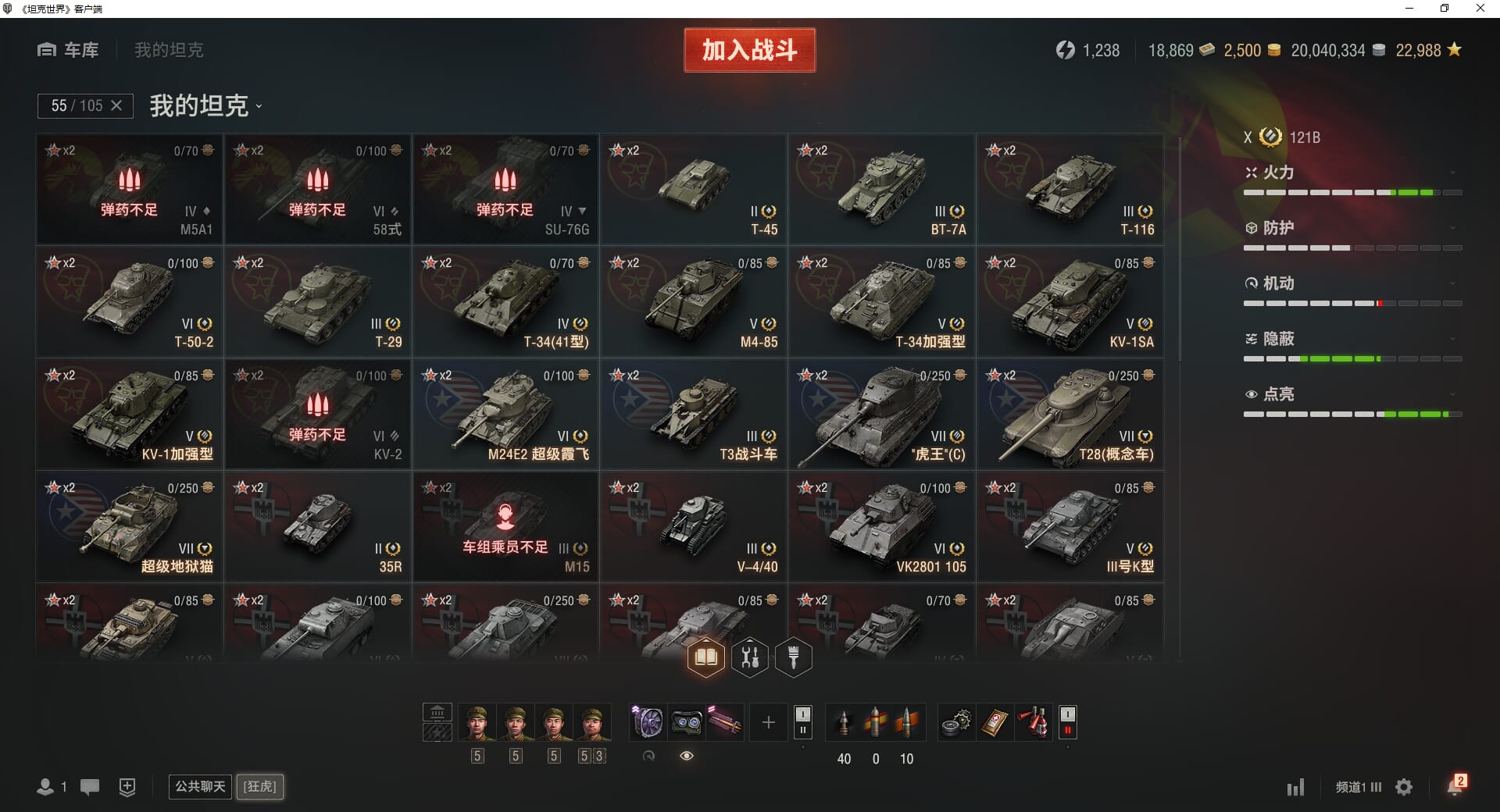The height and width of the screenshot is (812, 1500).
Task: Select the KV-1SA tank thumbnail
Action: click(x=1070, y=302)
